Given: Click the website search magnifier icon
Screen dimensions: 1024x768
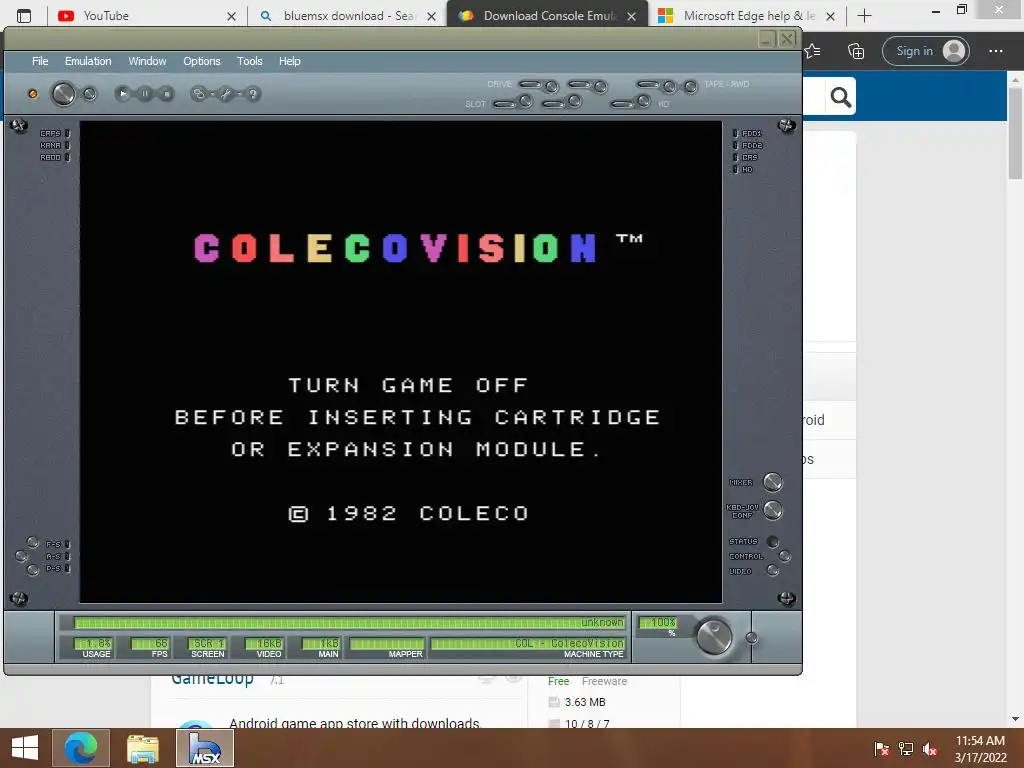Looking at the screenshot, I should point(840,97).
